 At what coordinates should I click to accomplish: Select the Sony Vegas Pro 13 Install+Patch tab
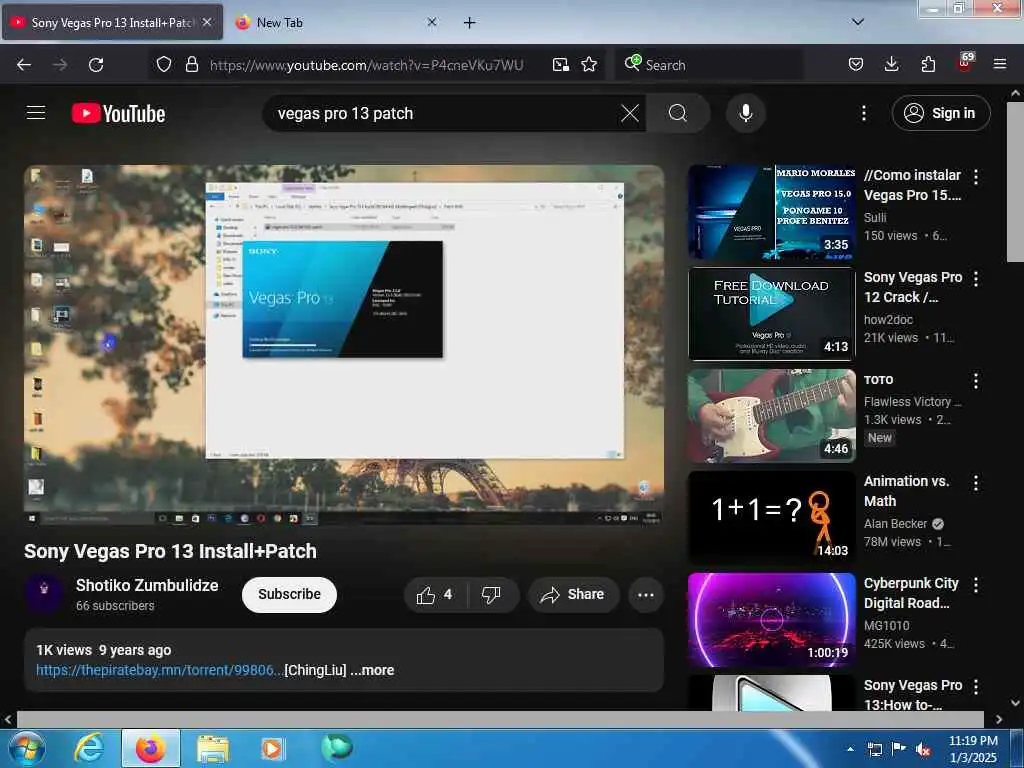[x=113, y=22]
